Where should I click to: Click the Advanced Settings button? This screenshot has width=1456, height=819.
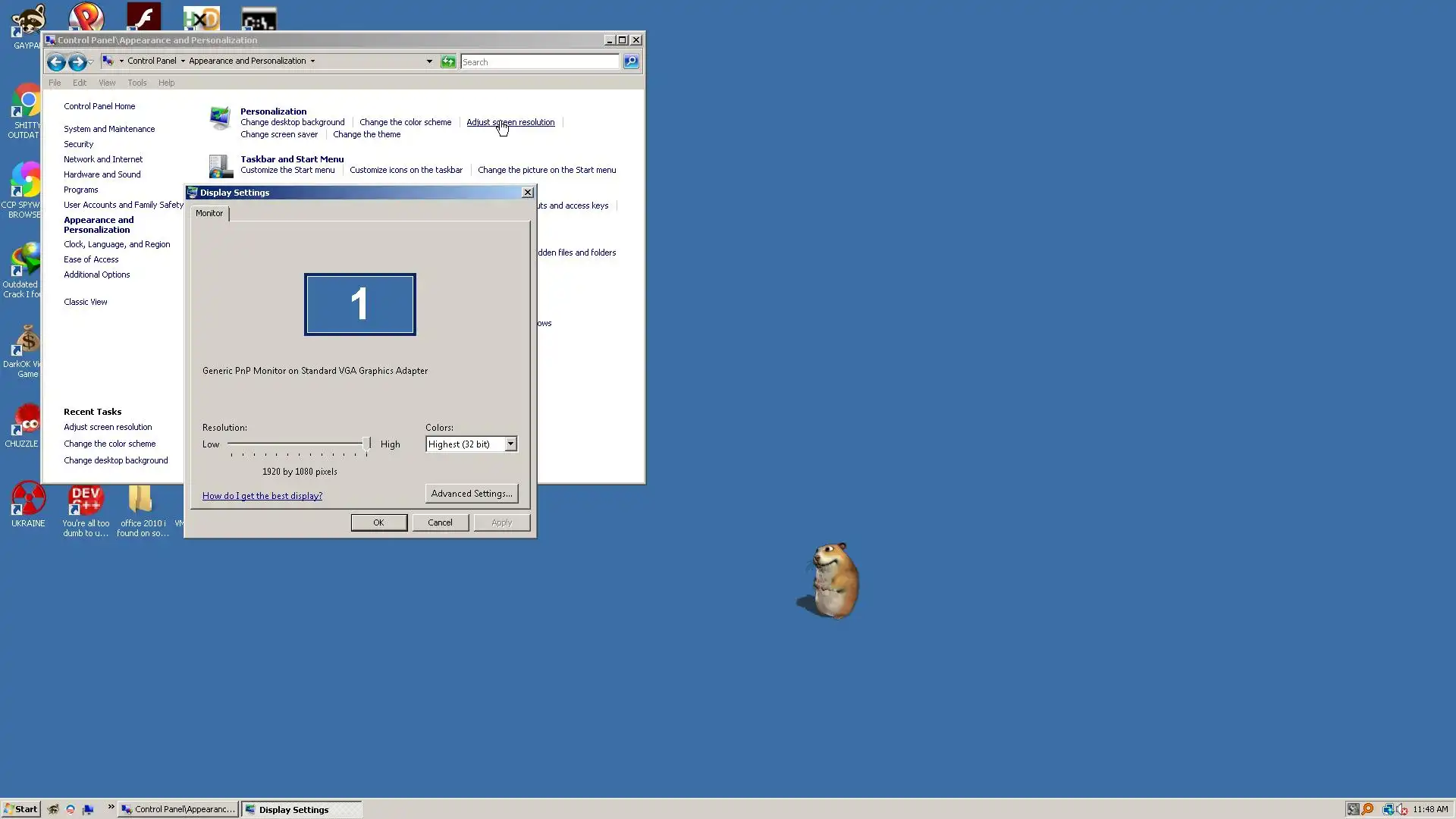click(x=472, y=493)
